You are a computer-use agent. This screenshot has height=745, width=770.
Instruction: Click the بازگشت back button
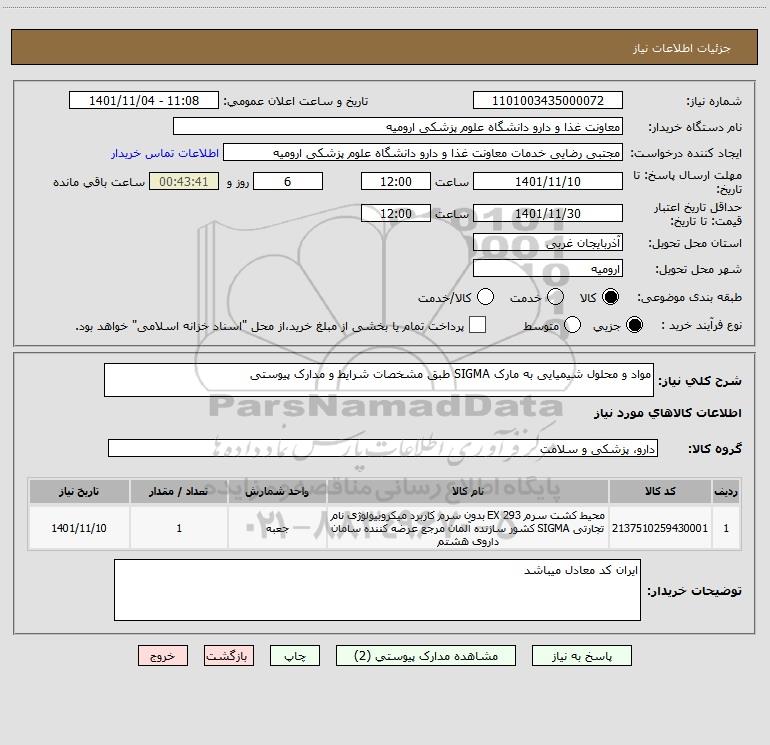pos(229,656)
